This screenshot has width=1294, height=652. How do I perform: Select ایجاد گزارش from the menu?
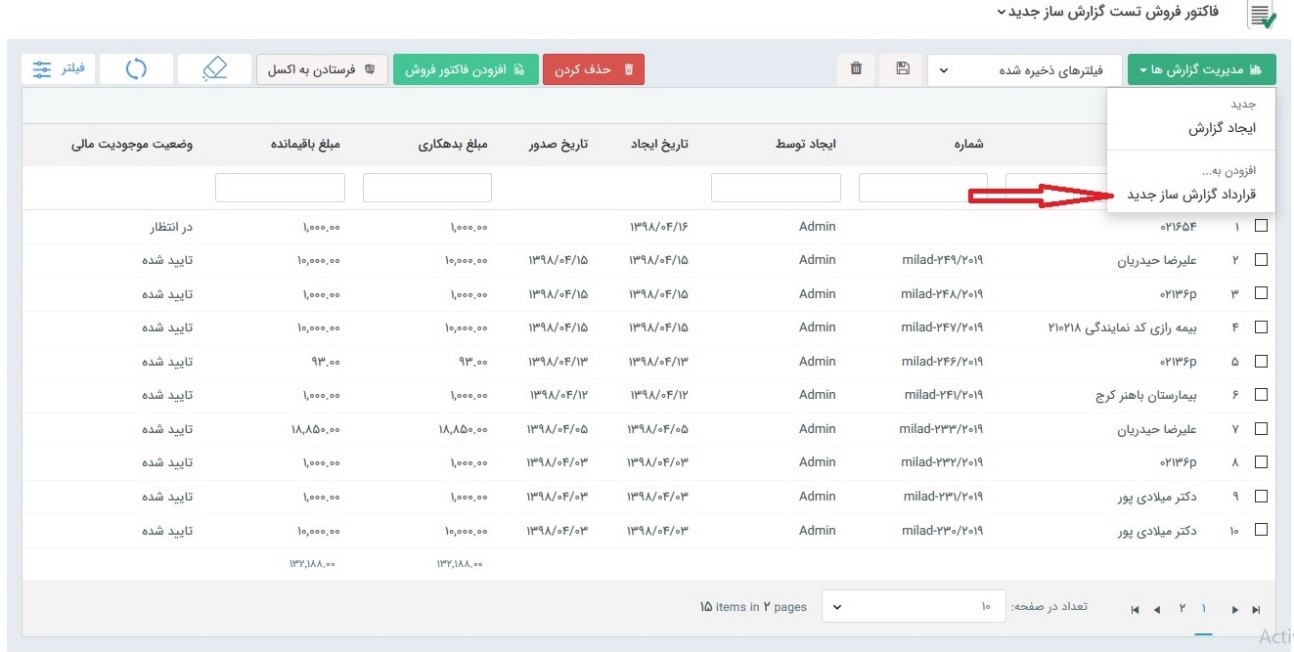click(1220, 129)
